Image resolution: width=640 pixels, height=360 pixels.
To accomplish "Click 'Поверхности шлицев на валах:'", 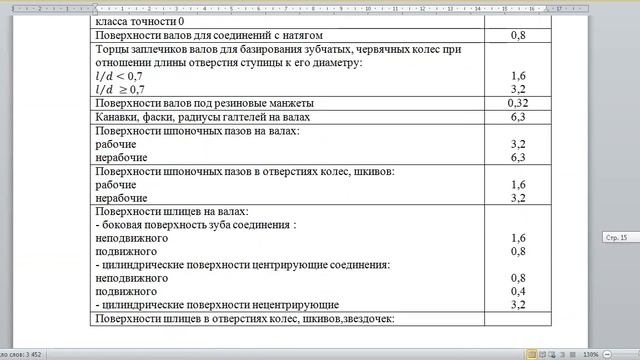I will [x=172, y=211].
